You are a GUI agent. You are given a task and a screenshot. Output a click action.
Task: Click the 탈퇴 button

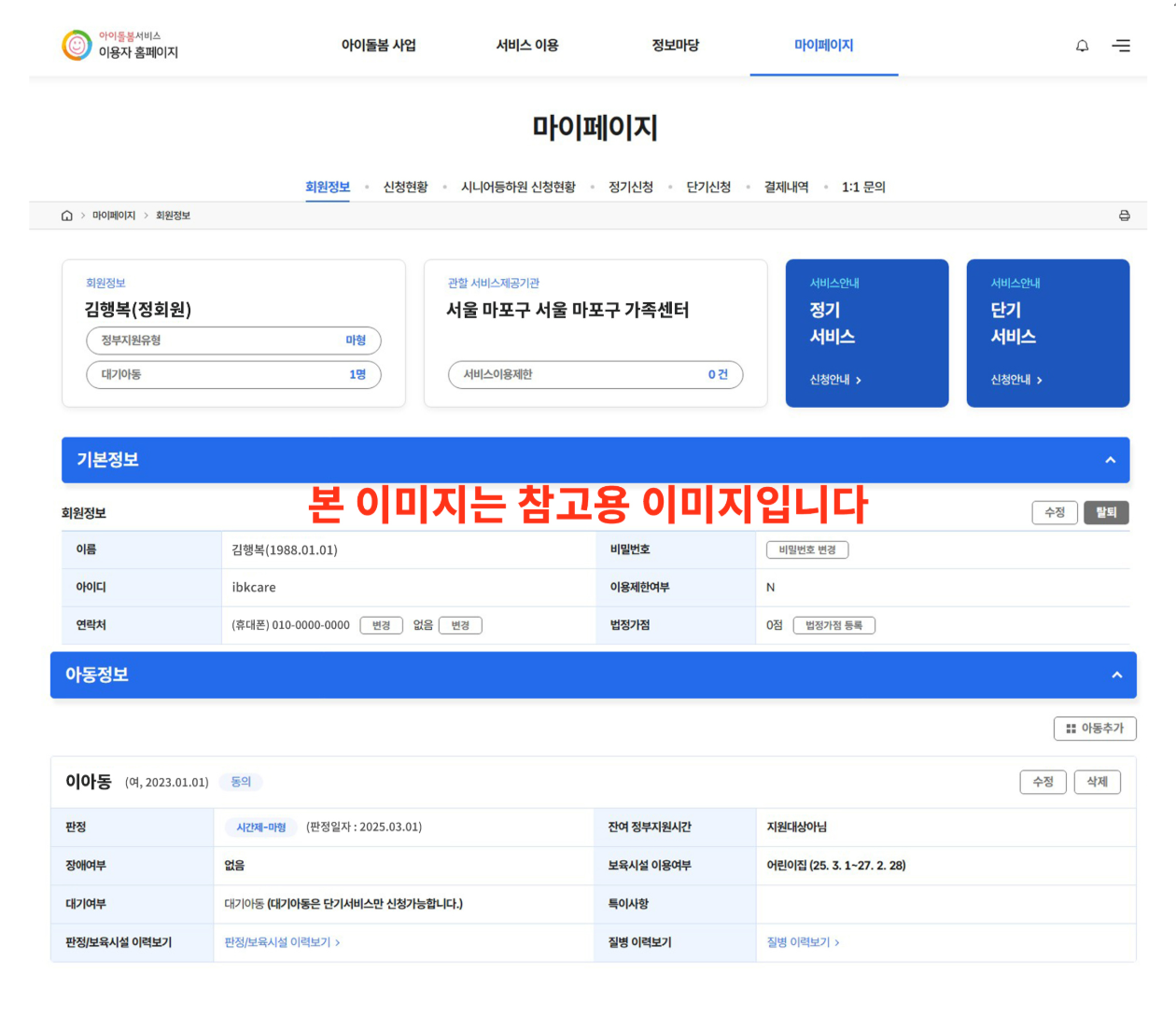[x=1105, y=512]
